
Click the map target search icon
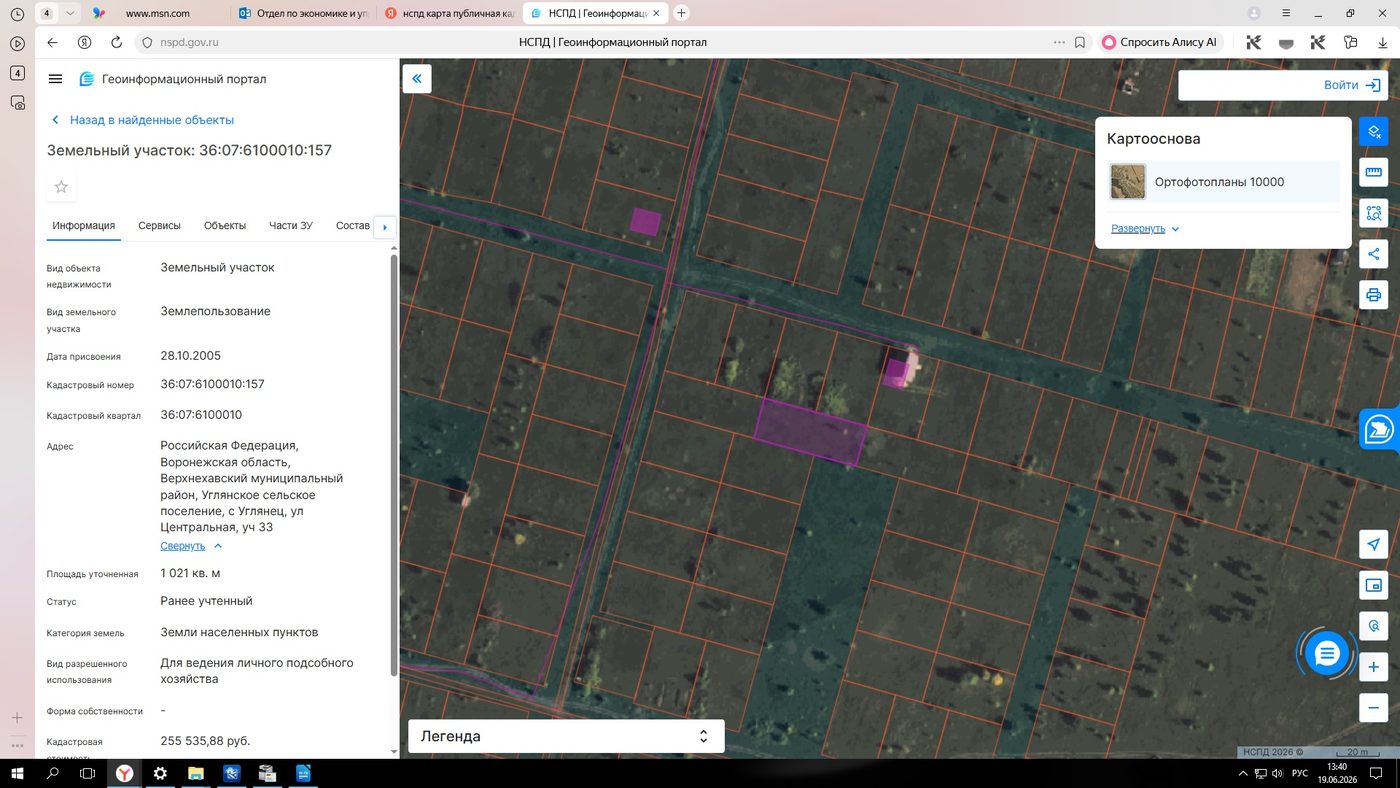pyautogui.click(x=1374, y=626)
